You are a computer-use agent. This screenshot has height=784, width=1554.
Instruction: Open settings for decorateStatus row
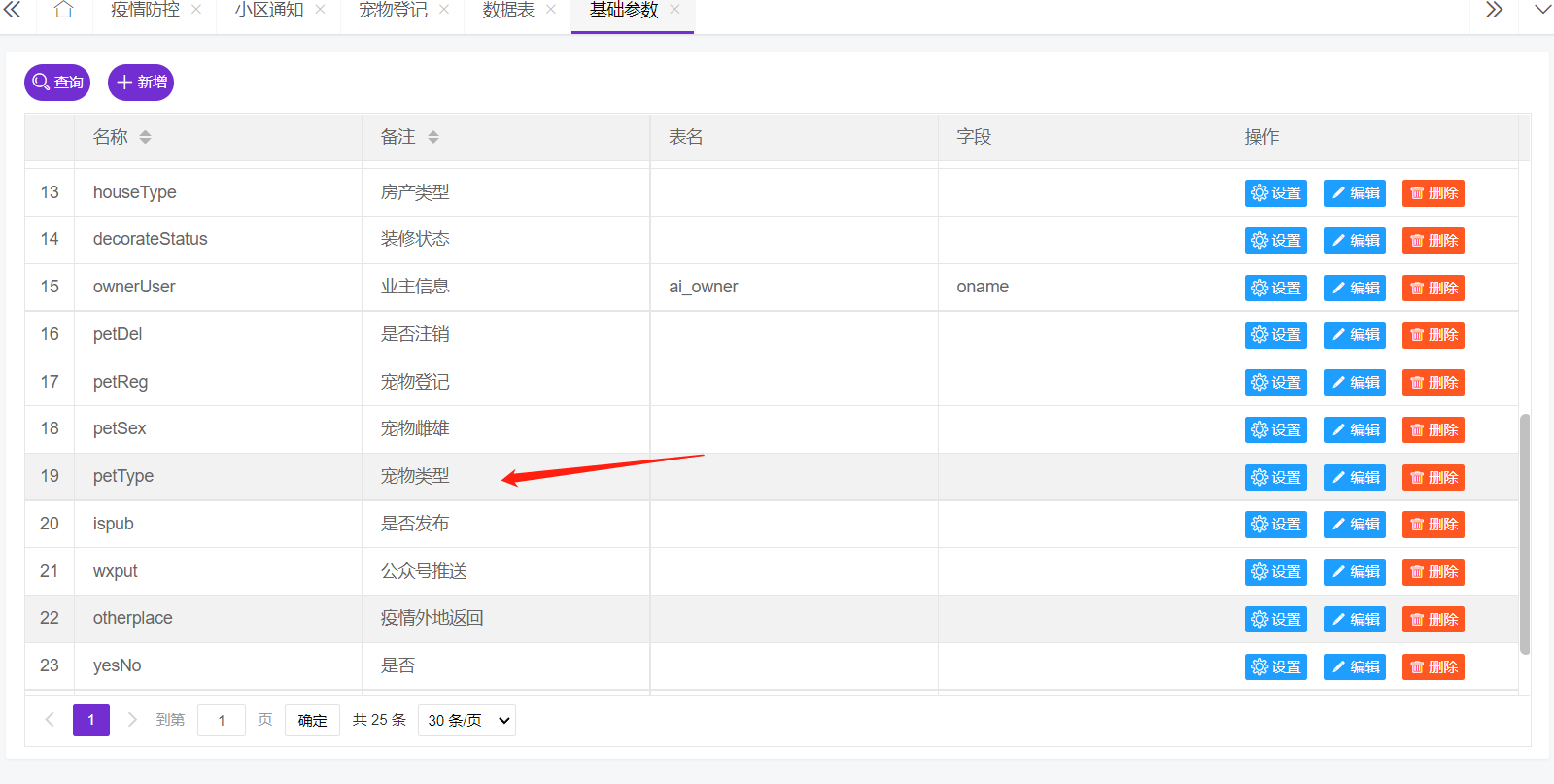tap(1276, 240)
